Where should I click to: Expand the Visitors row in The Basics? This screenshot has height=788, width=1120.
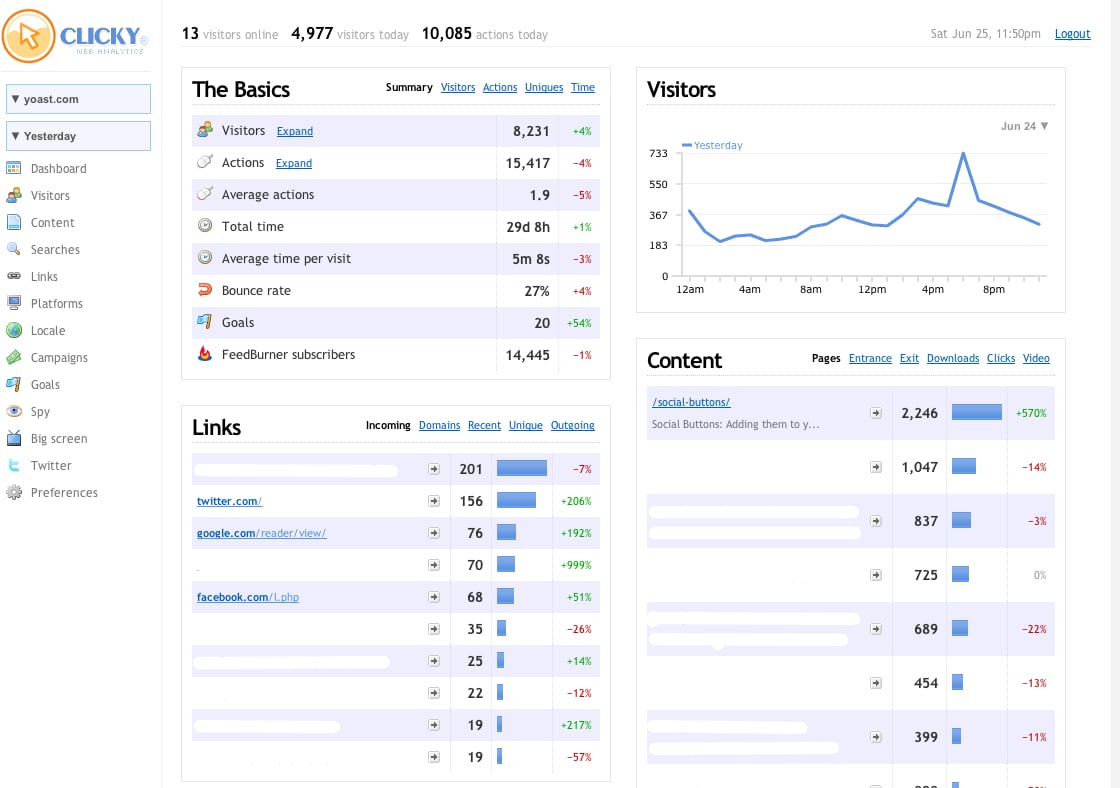[295, 131]
